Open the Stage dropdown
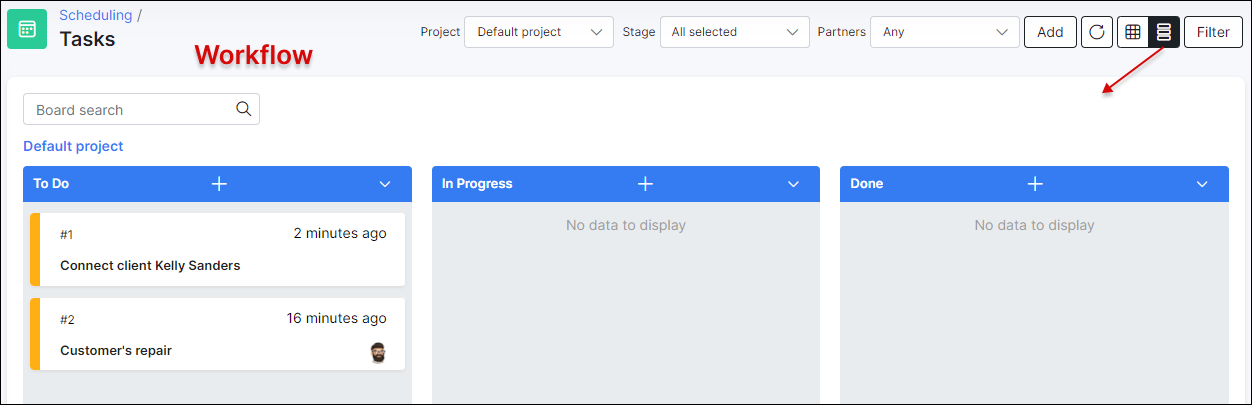The image size is (1252, 405). 735,32
